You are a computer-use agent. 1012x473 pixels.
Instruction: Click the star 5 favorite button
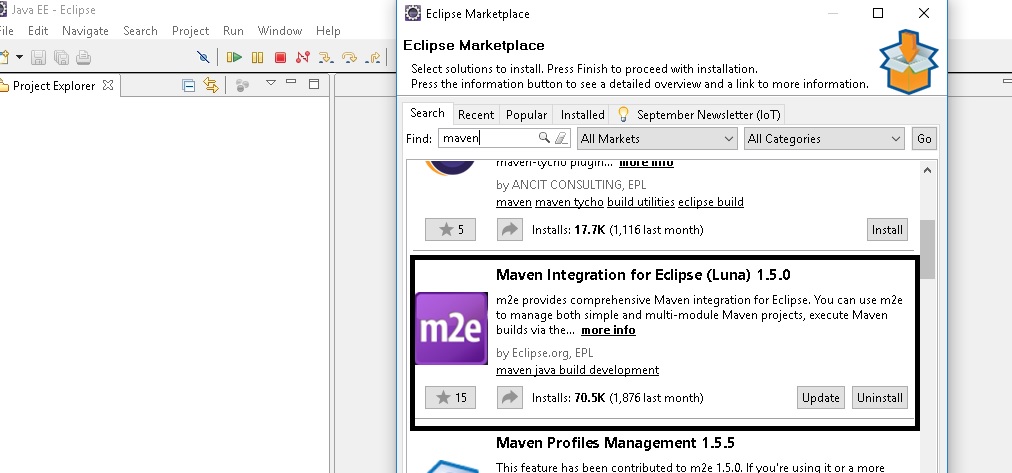click(450, 230)
